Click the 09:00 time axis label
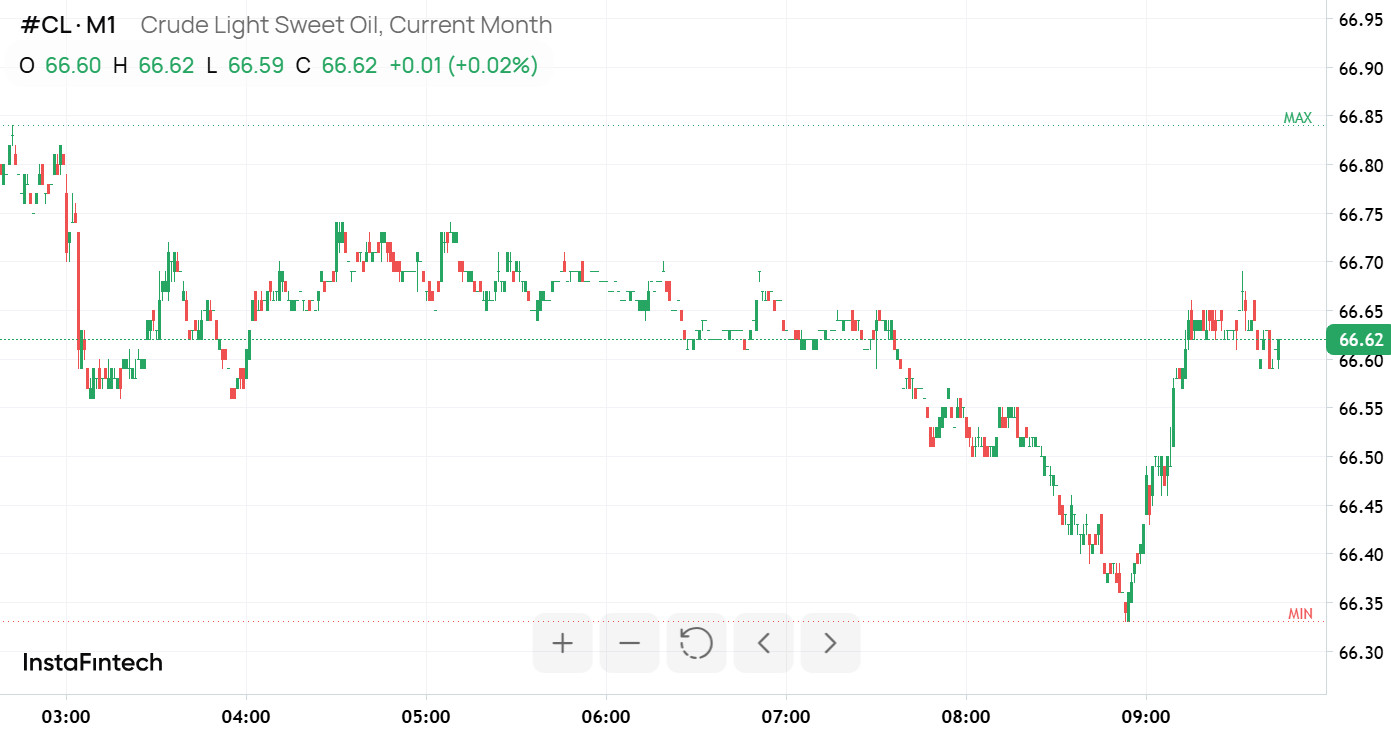 [1146, 716]
